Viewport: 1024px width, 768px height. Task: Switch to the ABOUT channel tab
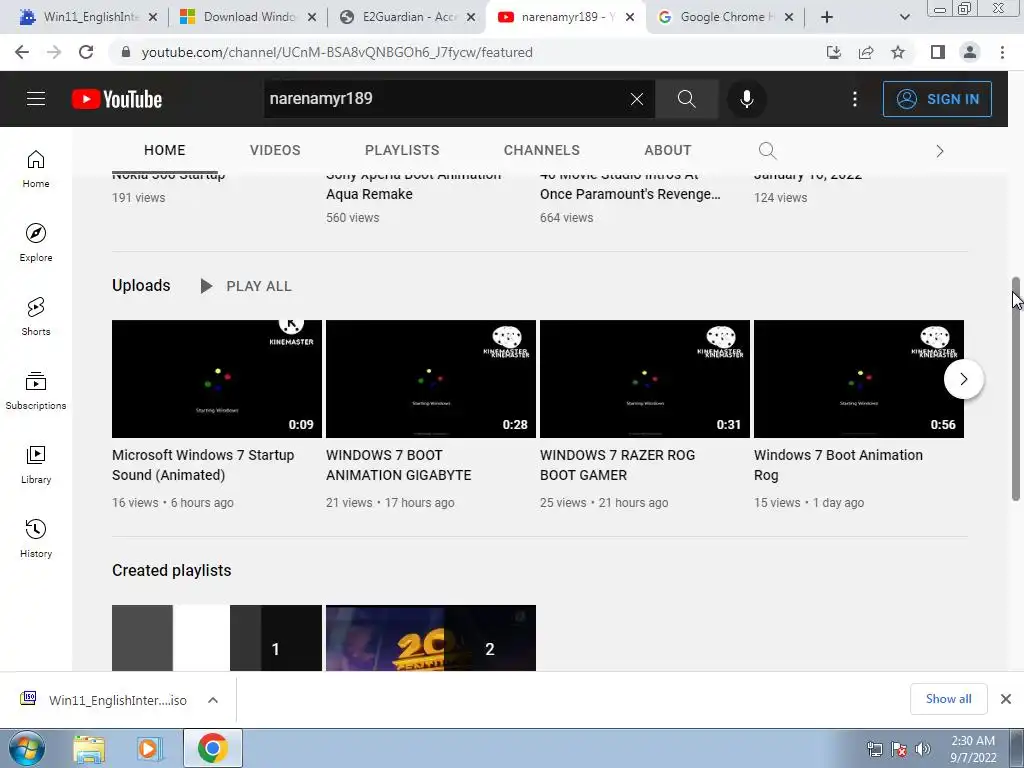coord(667,150)
